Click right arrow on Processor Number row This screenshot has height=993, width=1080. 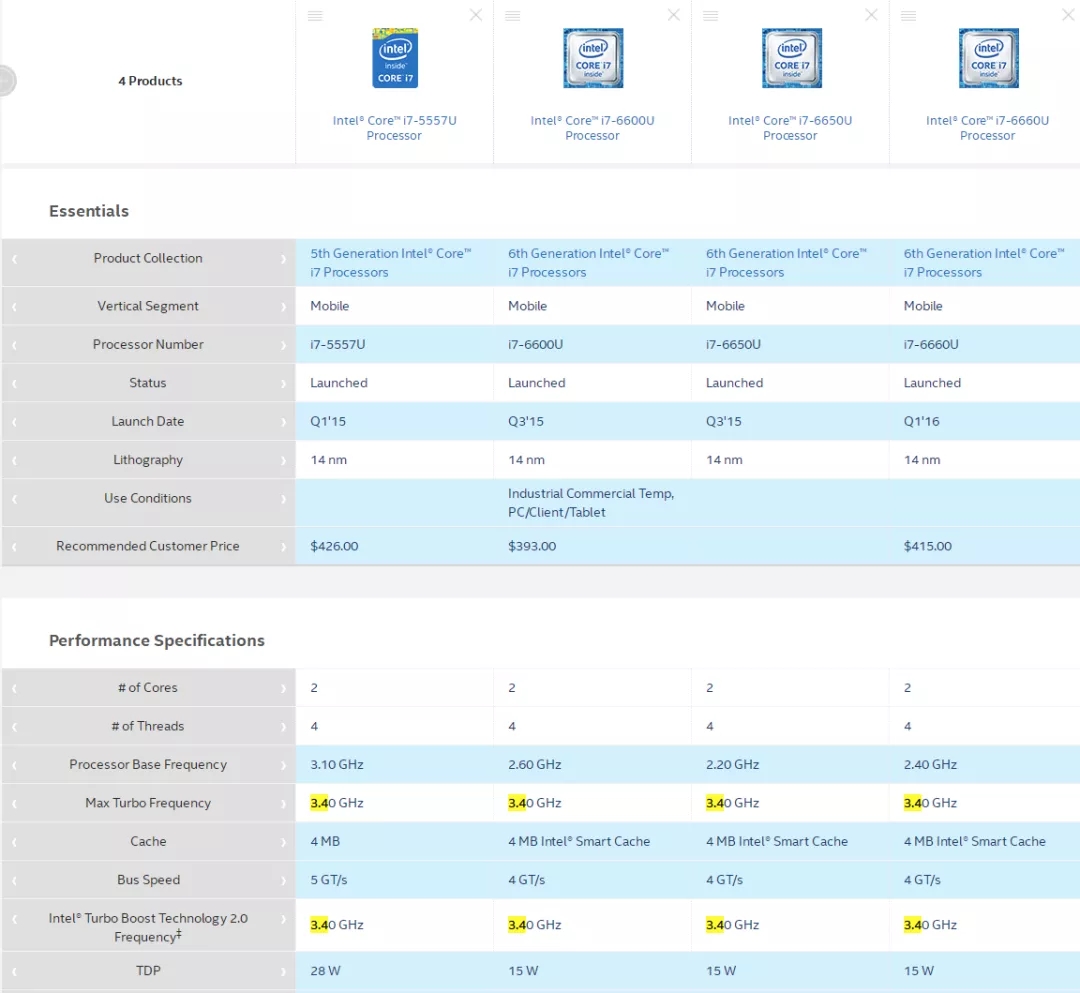(x=283, y=345)
